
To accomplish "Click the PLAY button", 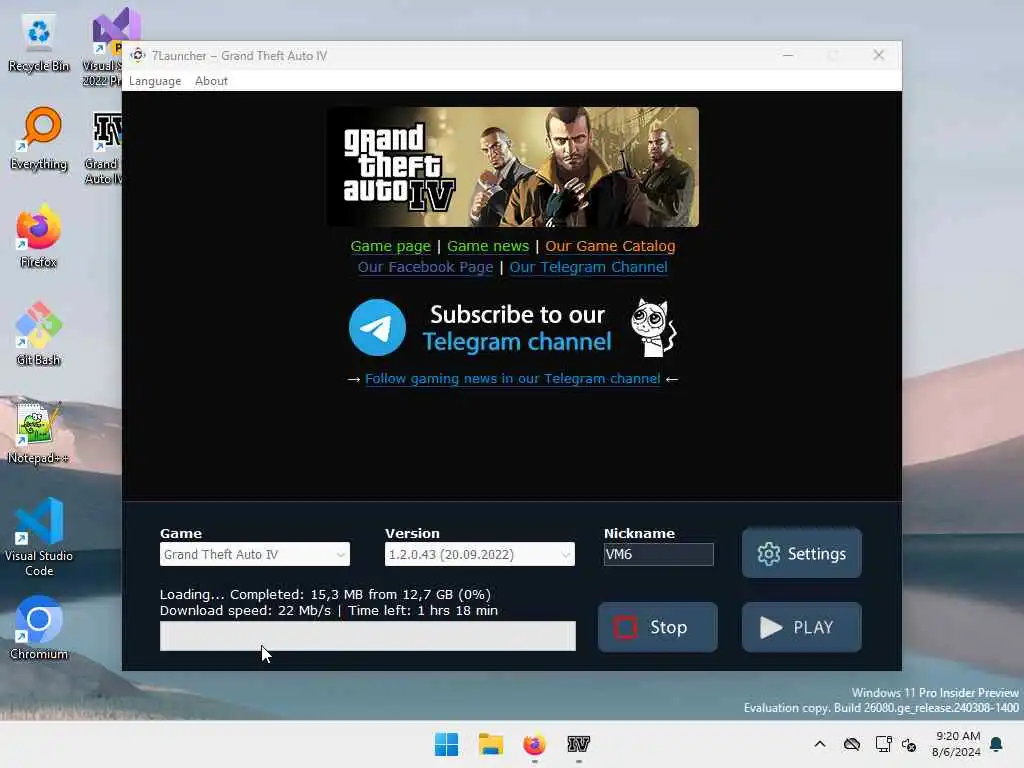I will pyautogui.click(x=801, y=627).
